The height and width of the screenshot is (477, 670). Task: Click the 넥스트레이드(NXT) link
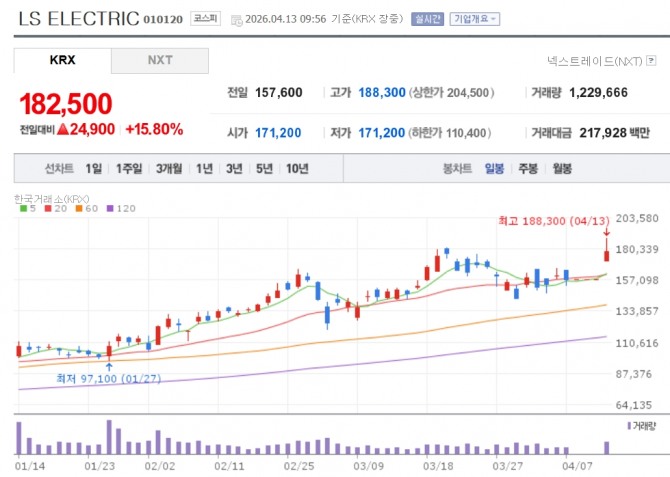(x=594, y=61)
